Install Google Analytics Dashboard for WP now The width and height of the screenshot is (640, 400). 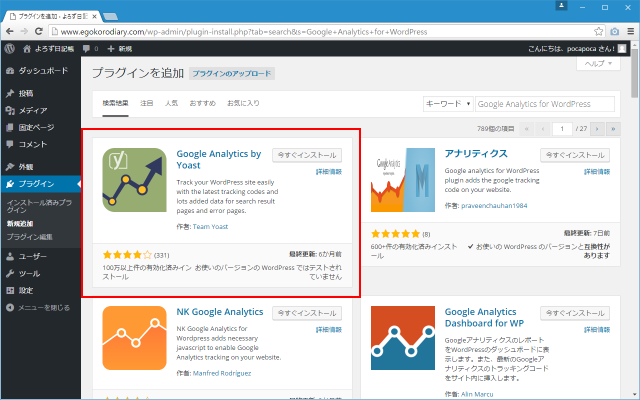(x=575, y=313)
